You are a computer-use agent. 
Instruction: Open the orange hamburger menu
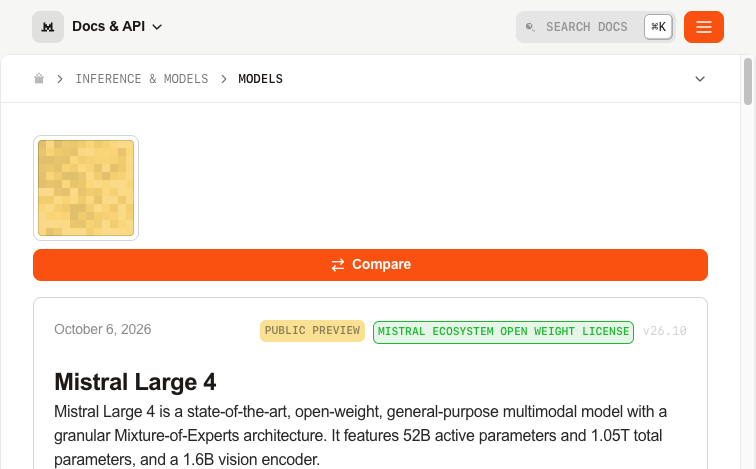(x=703, y=27)
